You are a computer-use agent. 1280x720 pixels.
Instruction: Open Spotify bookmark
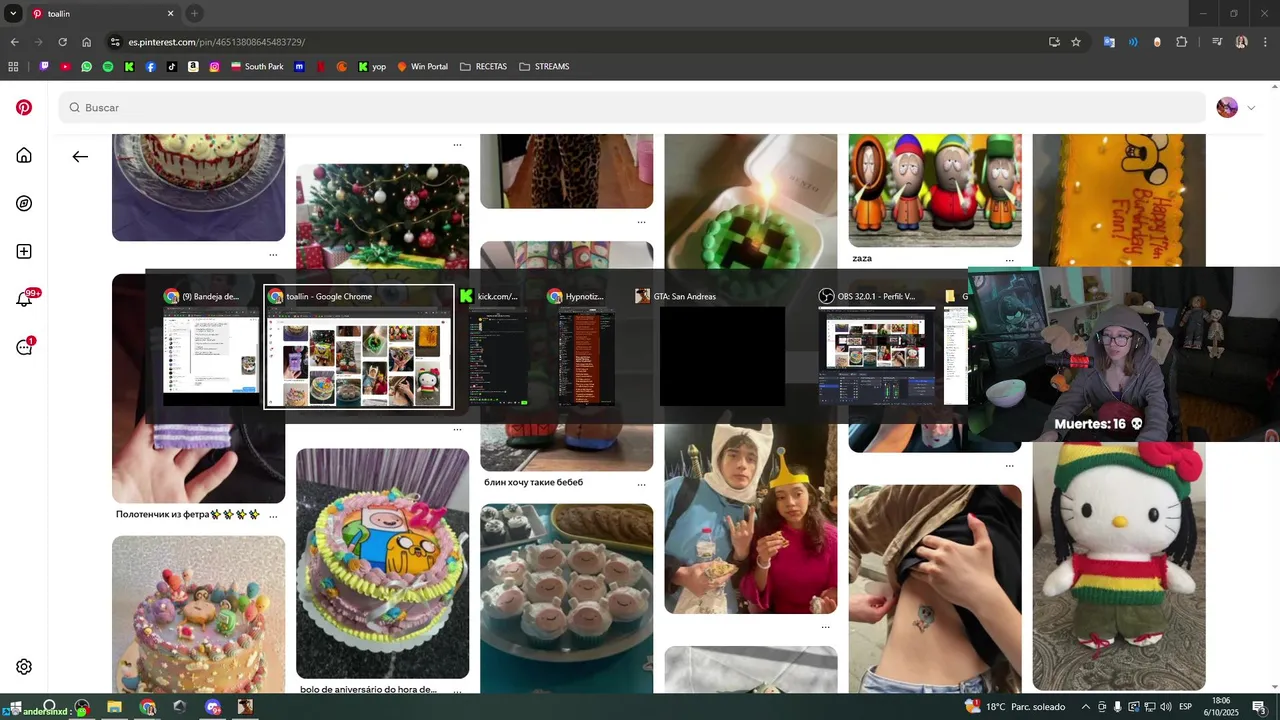point(108,67)
